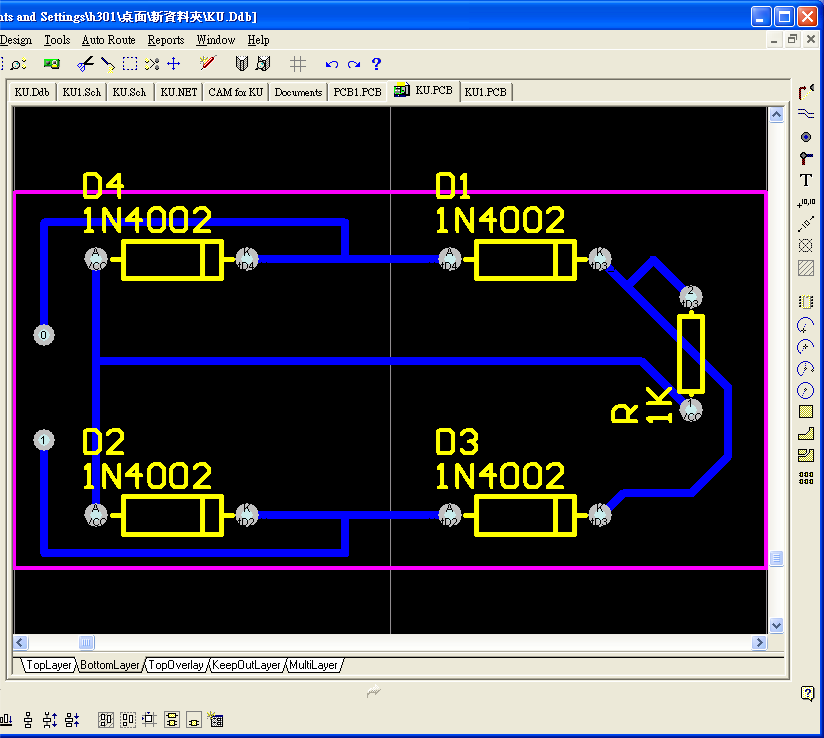Click the move selection cross-arrow icon
Image resolution: width=824 pixels, height=738 pixels.
pyautogui.click(x=173, y=64)
